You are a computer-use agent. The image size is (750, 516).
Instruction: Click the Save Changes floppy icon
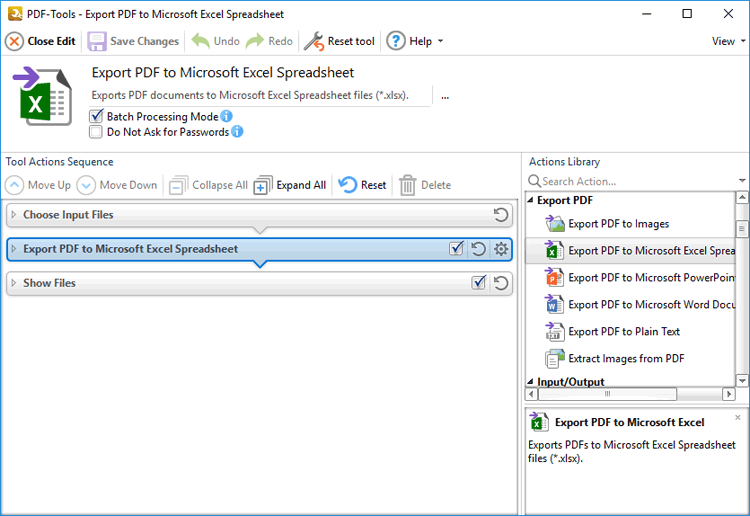pyautogui.click(x=97, y=42)
